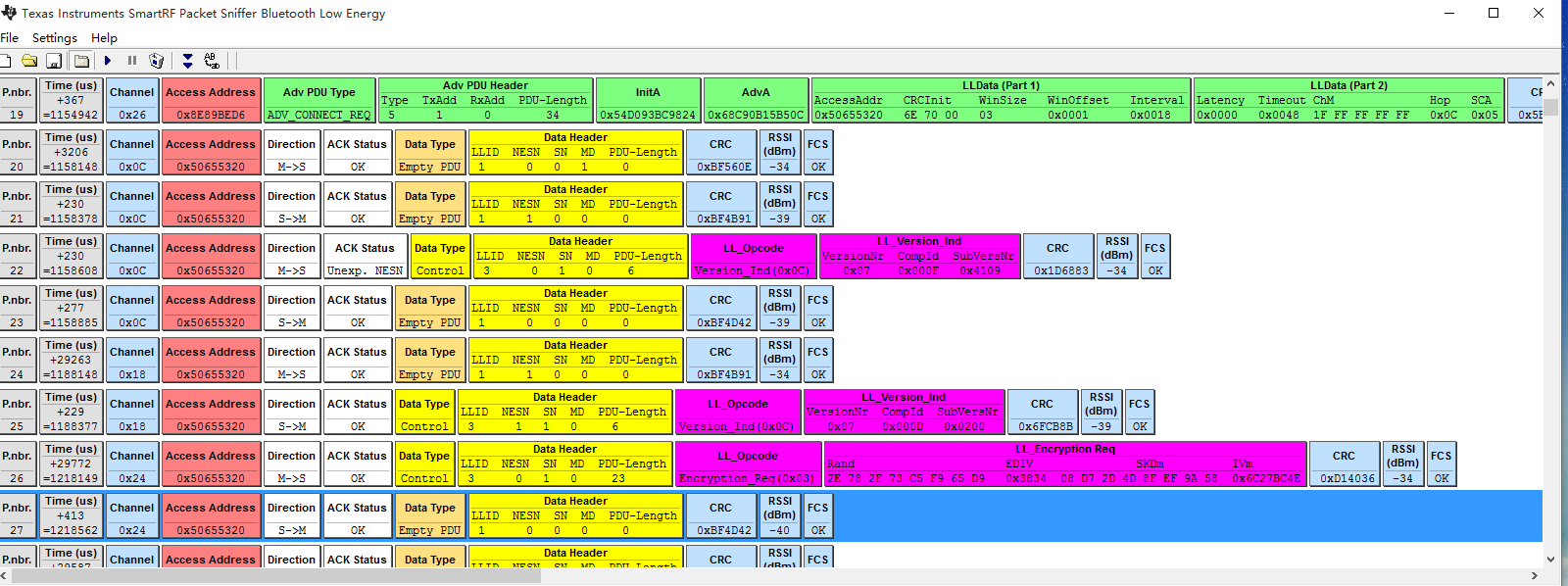
Task: Click ADV_CONNECT_REQ Adv PDU Type value
Action: click(x=319, y=115)
